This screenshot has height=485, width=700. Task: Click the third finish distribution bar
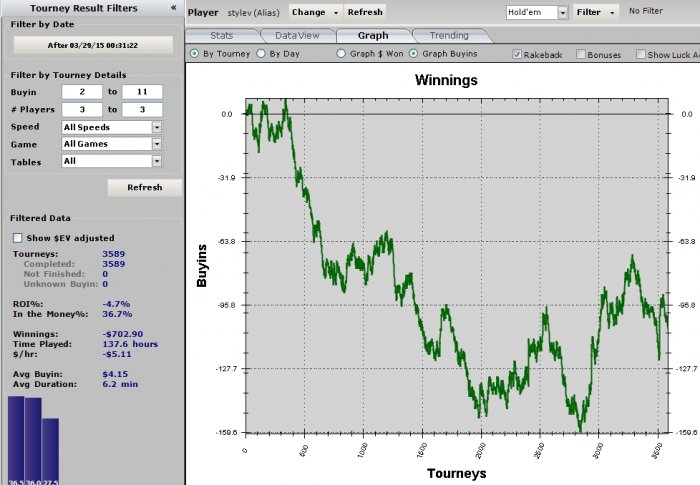coord(50,452)
